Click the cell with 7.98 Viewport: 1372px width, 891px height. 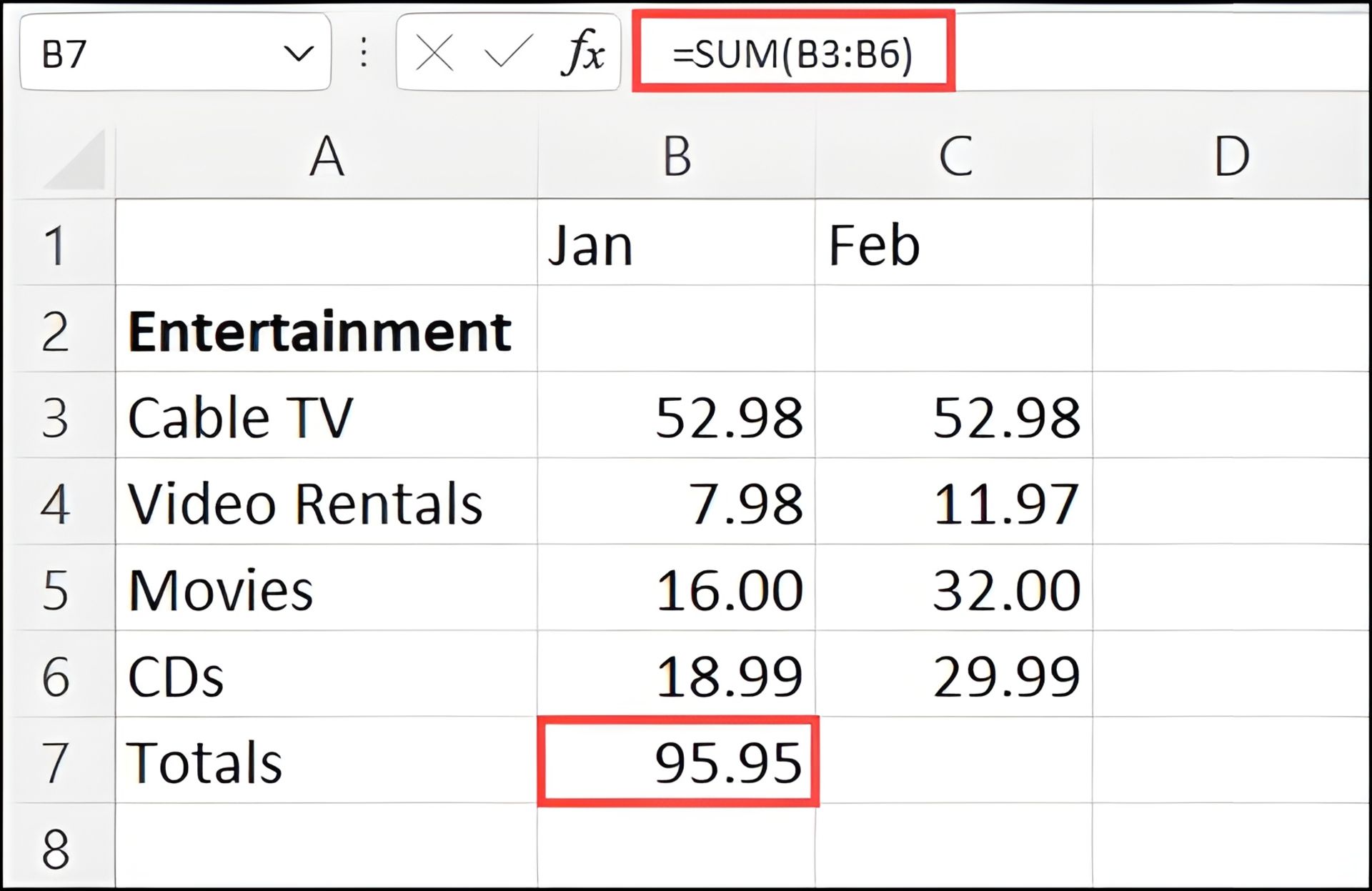676,502
